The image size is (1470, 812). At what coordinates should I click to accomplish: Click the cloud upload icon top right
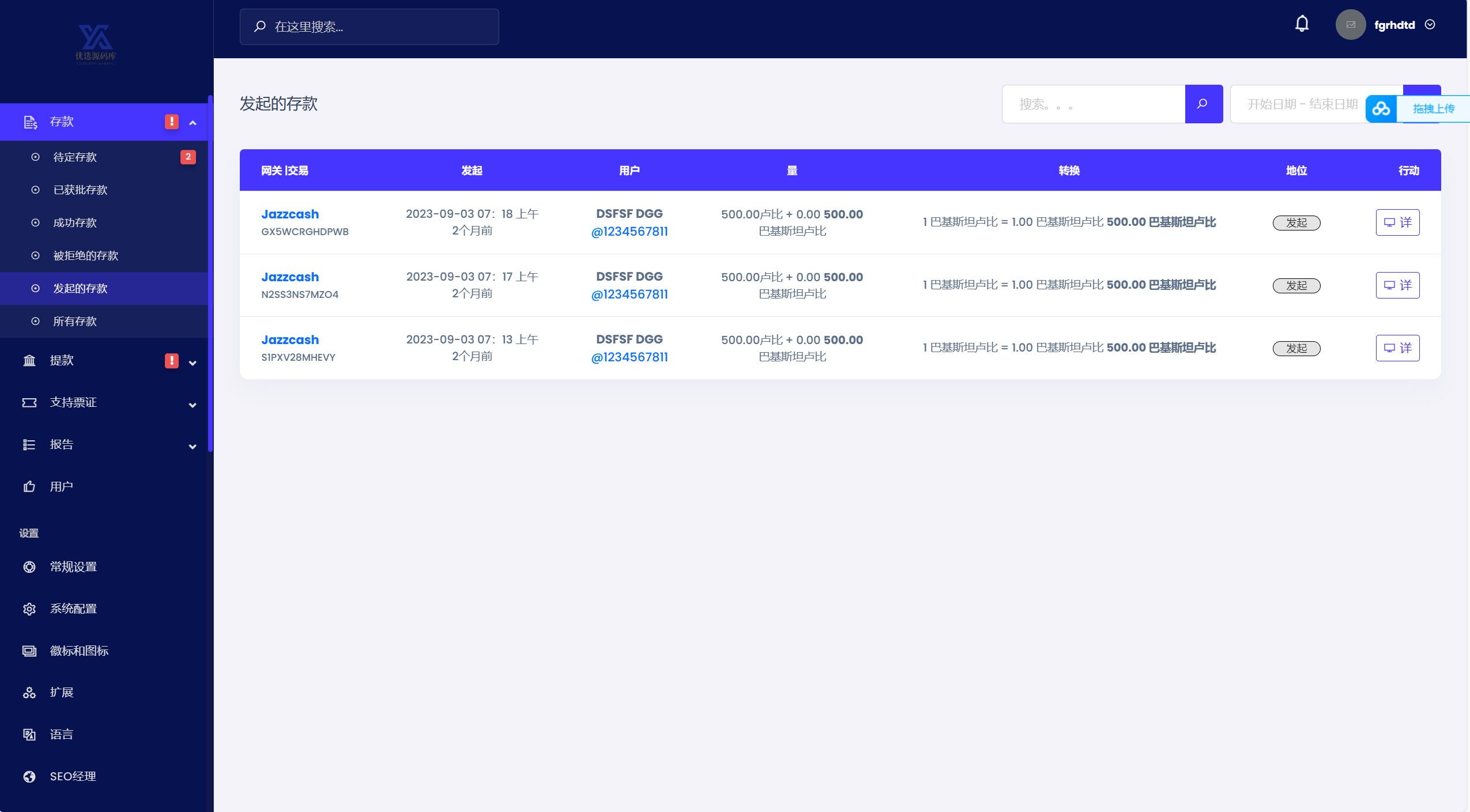click(x=1382, y=107)
